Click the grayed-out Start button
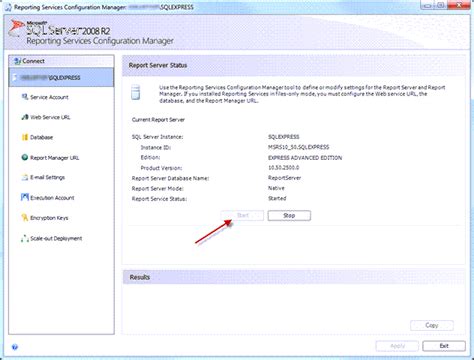 [242, 216]
